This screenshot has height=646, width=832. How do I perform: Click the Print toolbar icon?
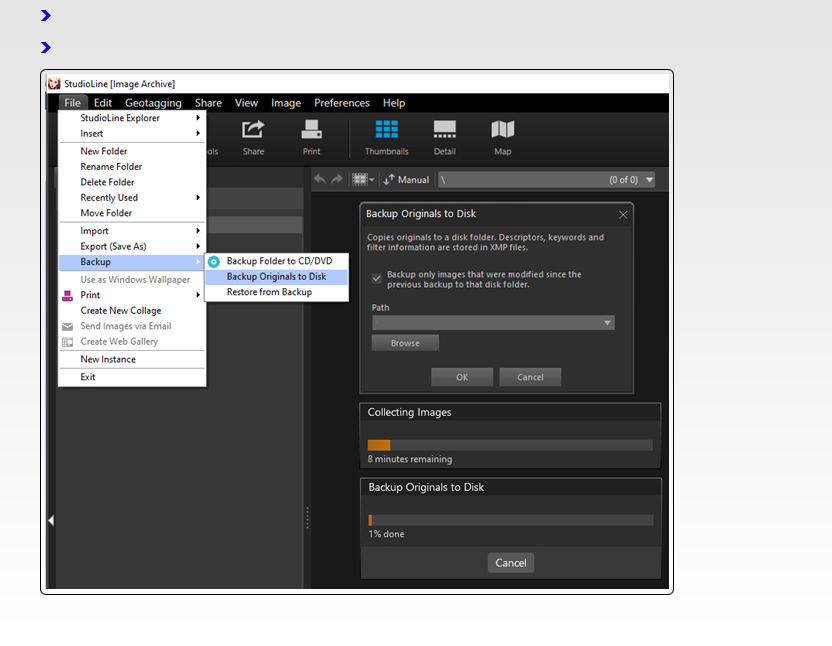click(311, 137)
